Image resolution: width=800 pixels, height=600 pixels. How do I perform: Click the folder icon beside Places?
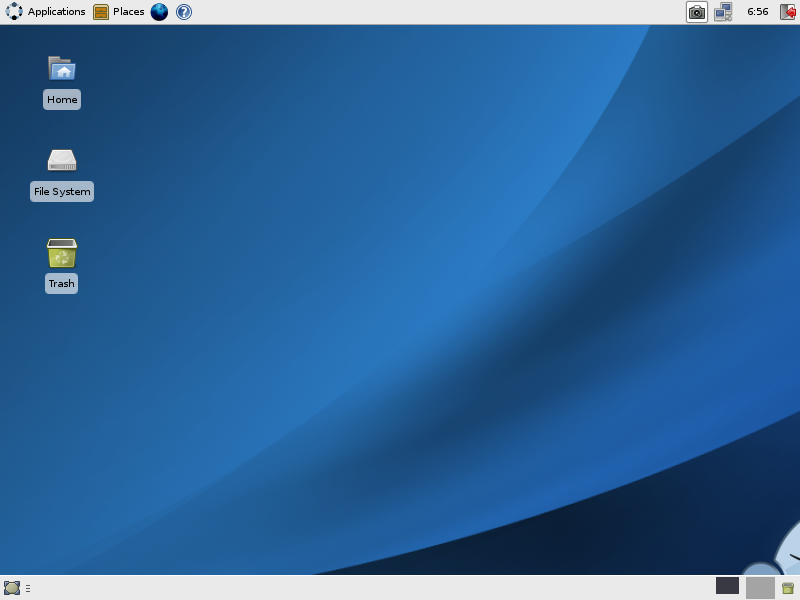tap(101, 12)
